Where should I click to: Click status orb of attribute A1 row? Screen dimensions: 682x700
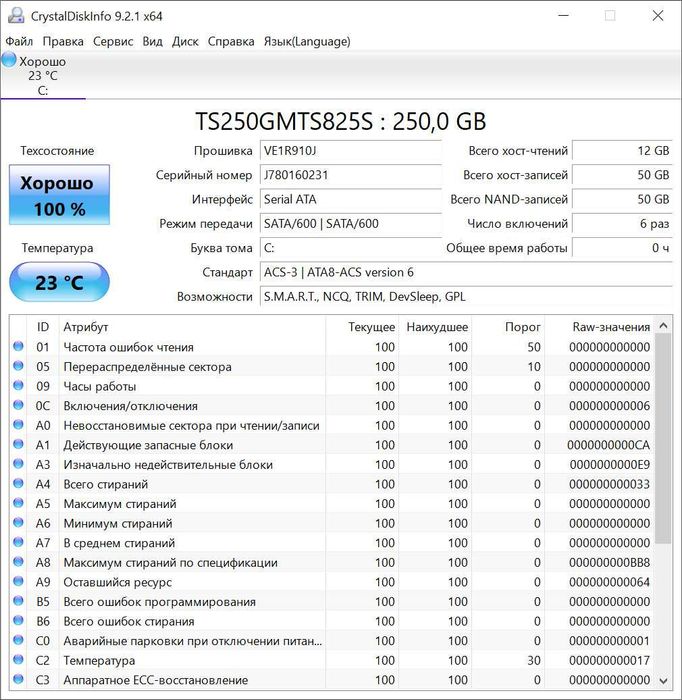[x=18, y=444]
